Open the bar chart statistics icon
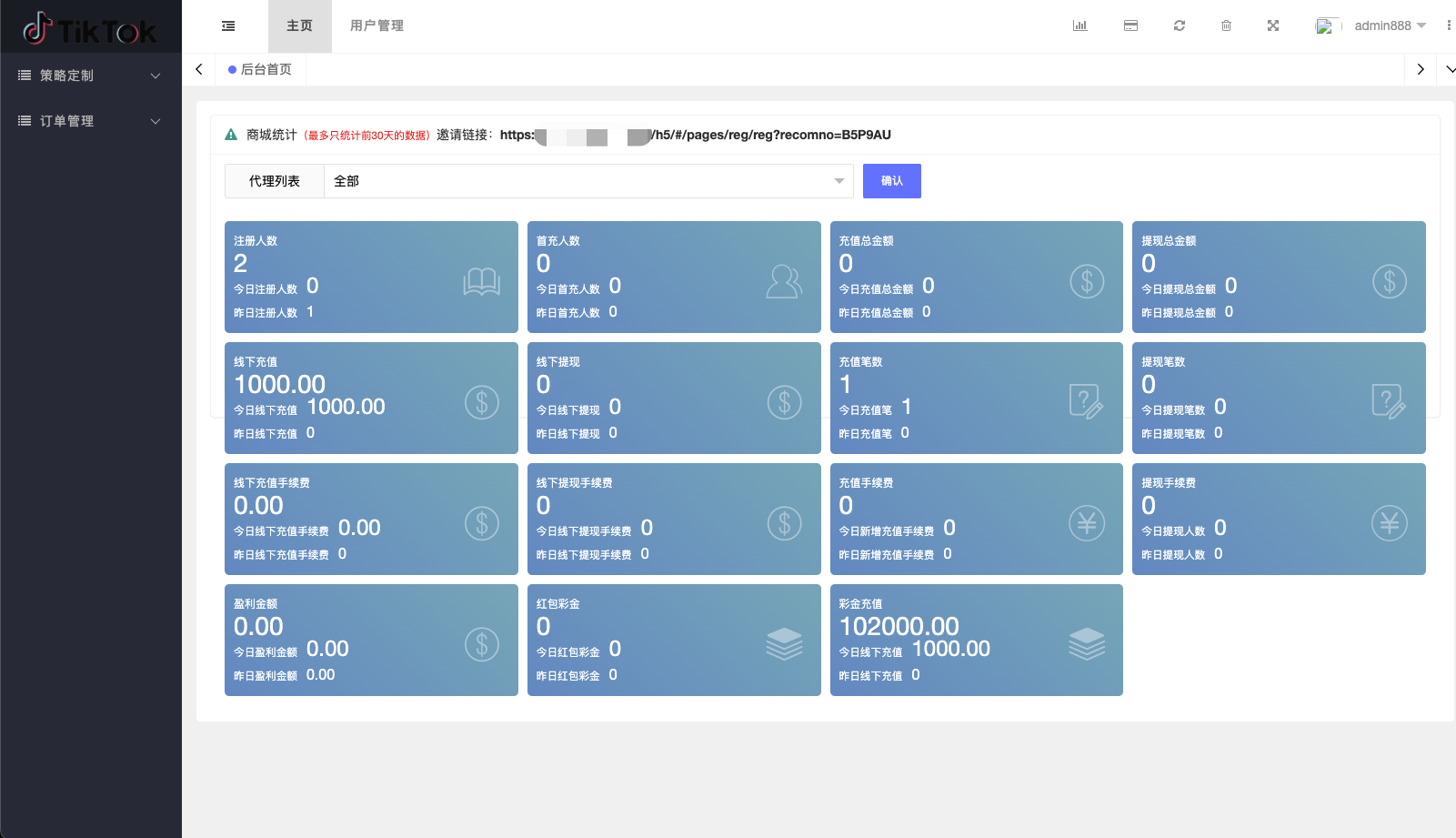 pos(1079,26)
